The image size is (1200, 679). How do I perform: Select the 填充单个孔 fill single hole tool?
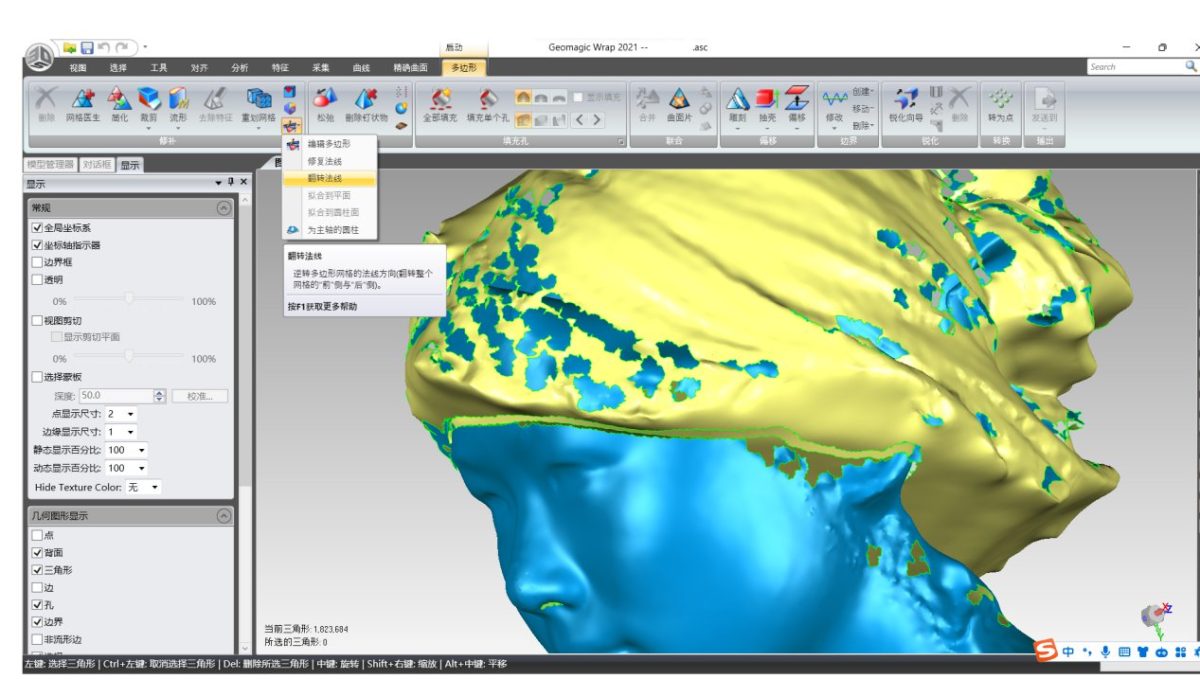488,101
